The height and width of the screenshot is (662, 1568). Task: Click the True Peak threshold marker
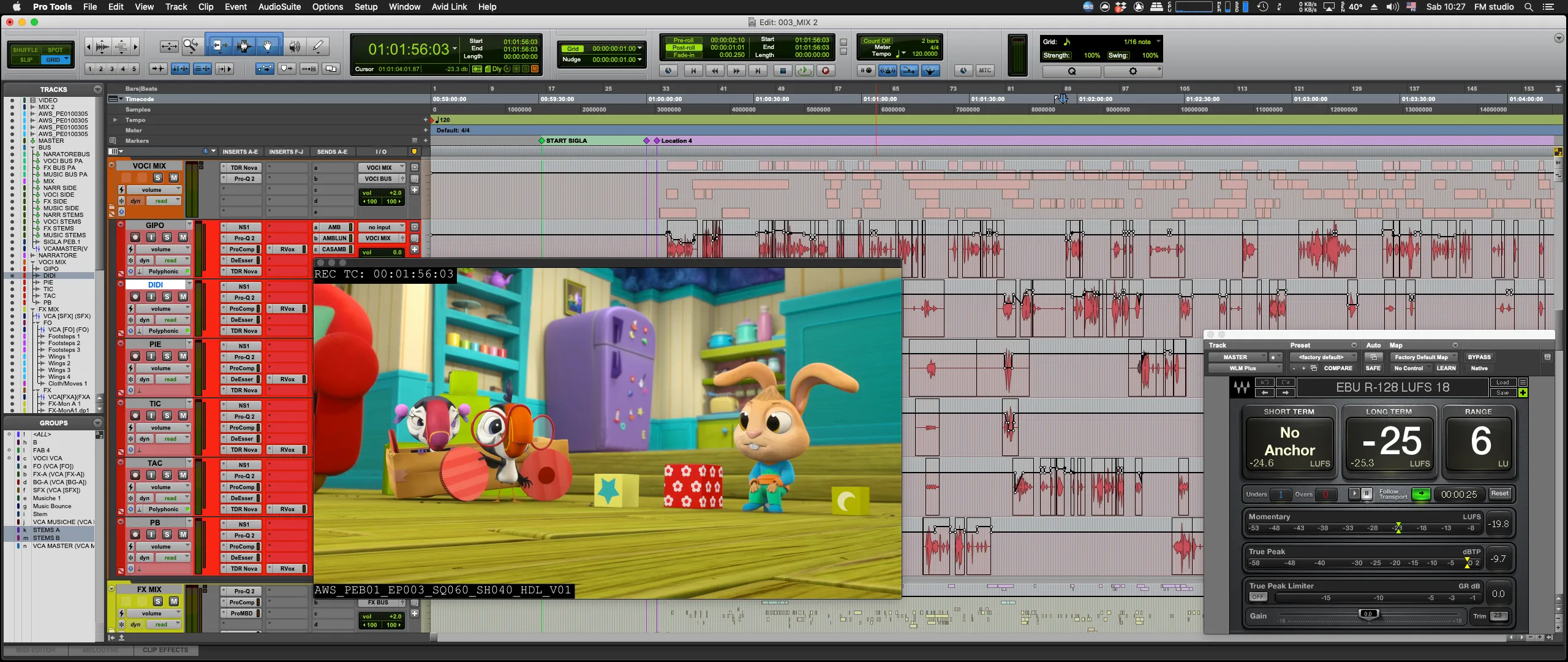point(1467,563)
